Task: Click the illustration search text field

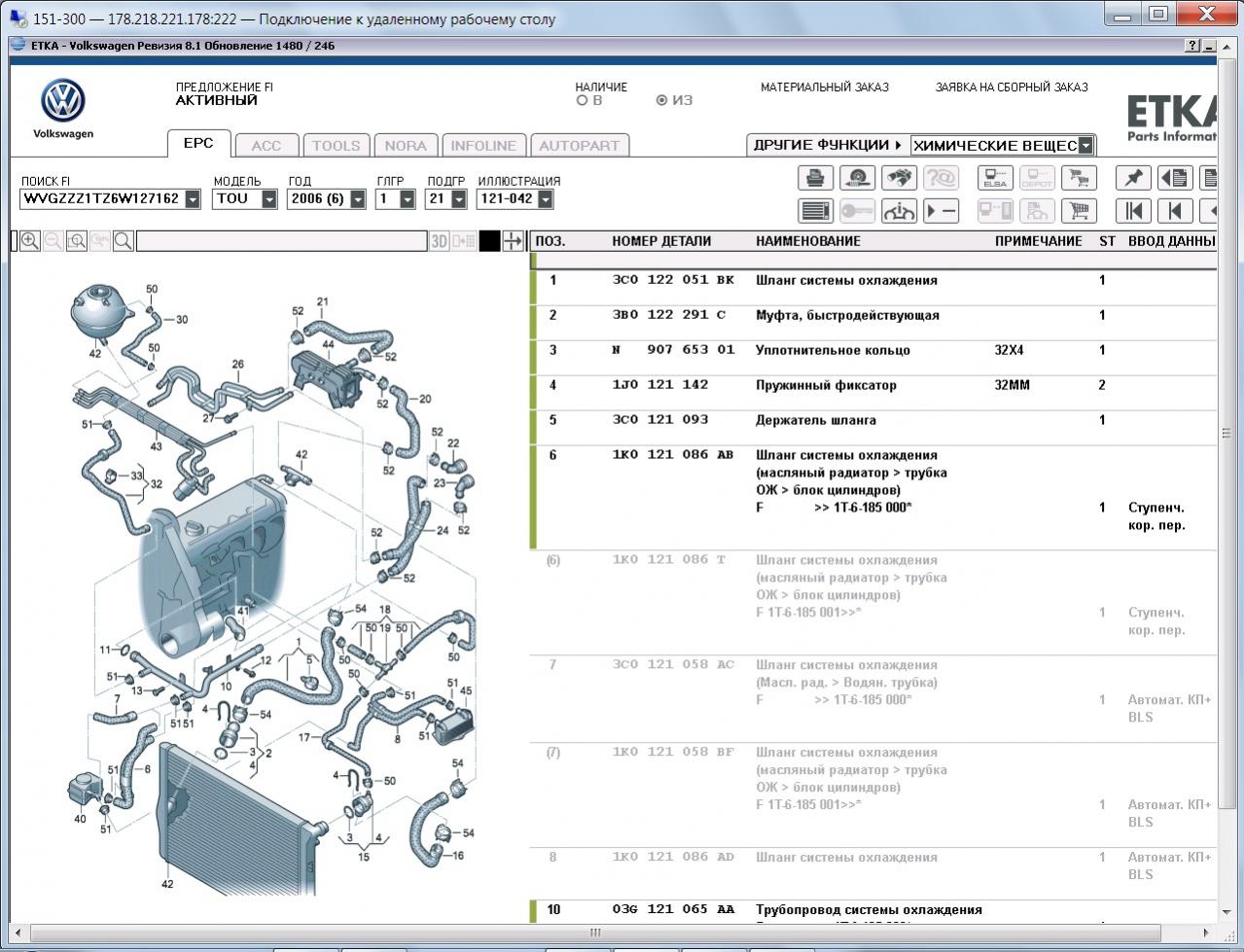Action: click(x=282, y=241)
